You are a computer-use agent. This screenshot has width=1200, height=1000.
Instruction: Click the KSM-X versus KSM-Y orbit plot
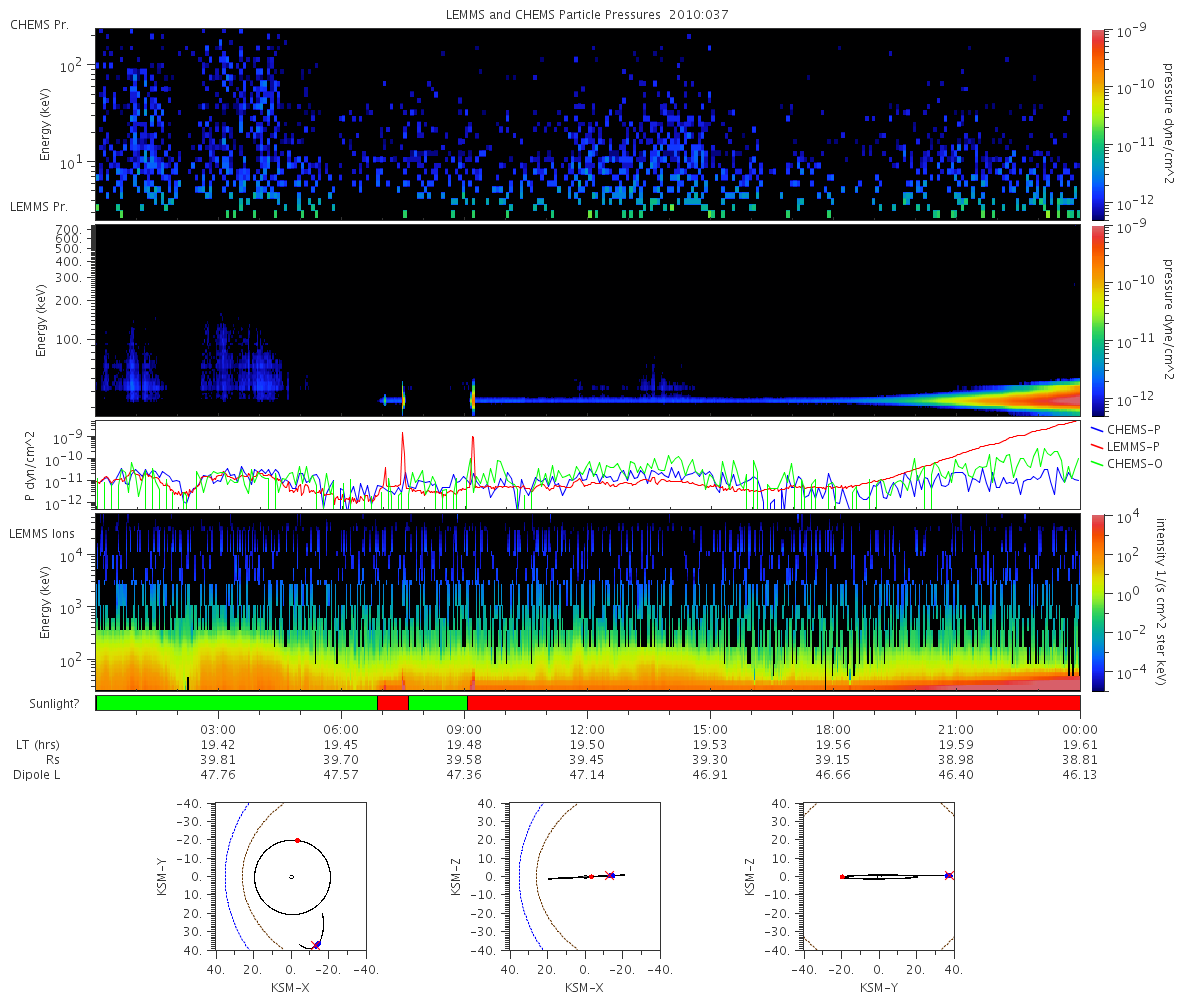[x=291, y=877]
